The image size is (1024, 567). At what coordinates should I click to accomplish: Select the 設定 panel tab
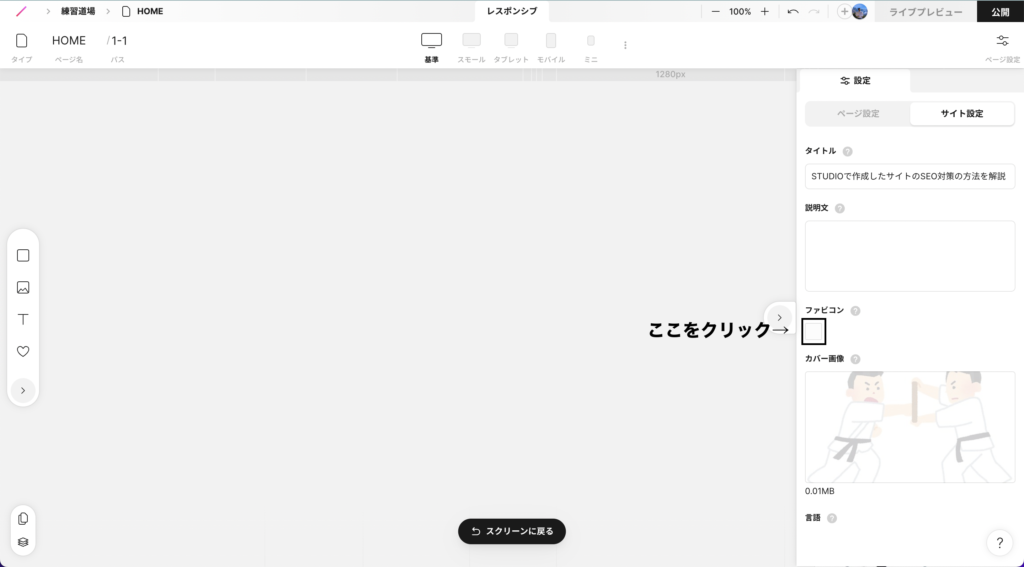coord(855,80)
